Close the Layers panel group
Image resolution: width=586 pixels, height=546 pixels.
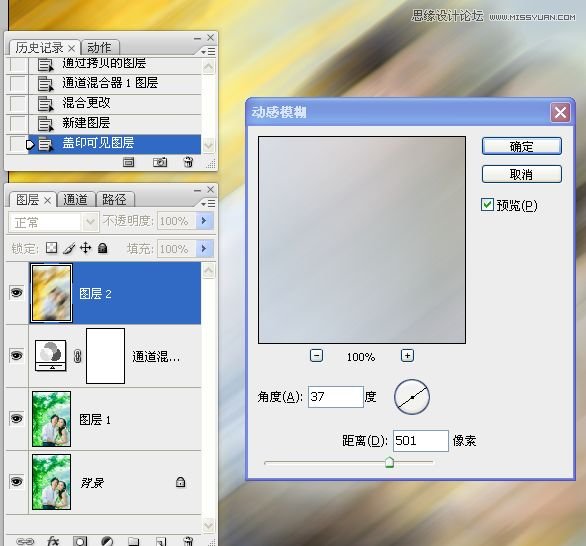211,189
